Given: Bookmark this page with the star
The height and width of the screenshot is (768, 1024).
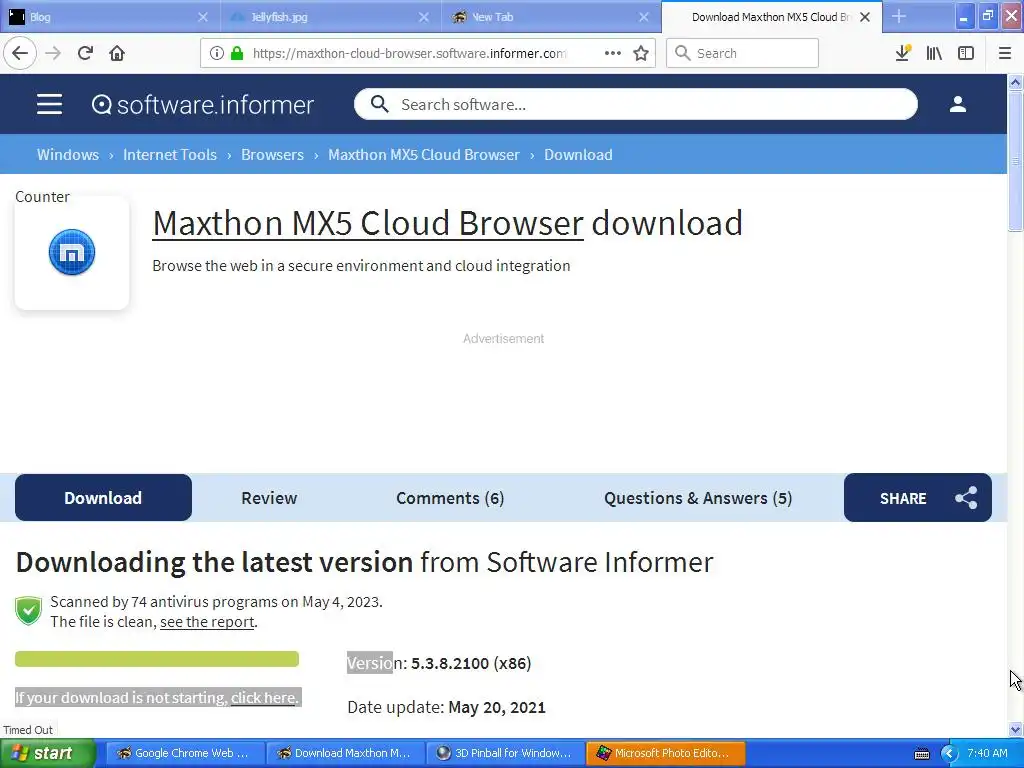Looking at the screenshot, I should pos(641,53).
